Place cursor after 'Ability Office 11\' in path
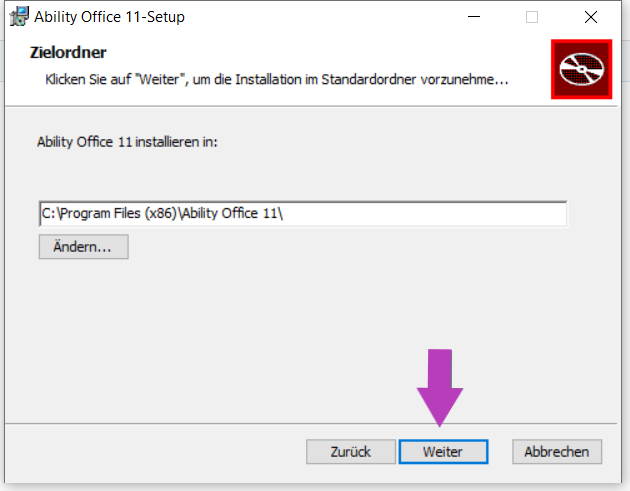Viewport: 630px width, 491px height. coord(284,213)
